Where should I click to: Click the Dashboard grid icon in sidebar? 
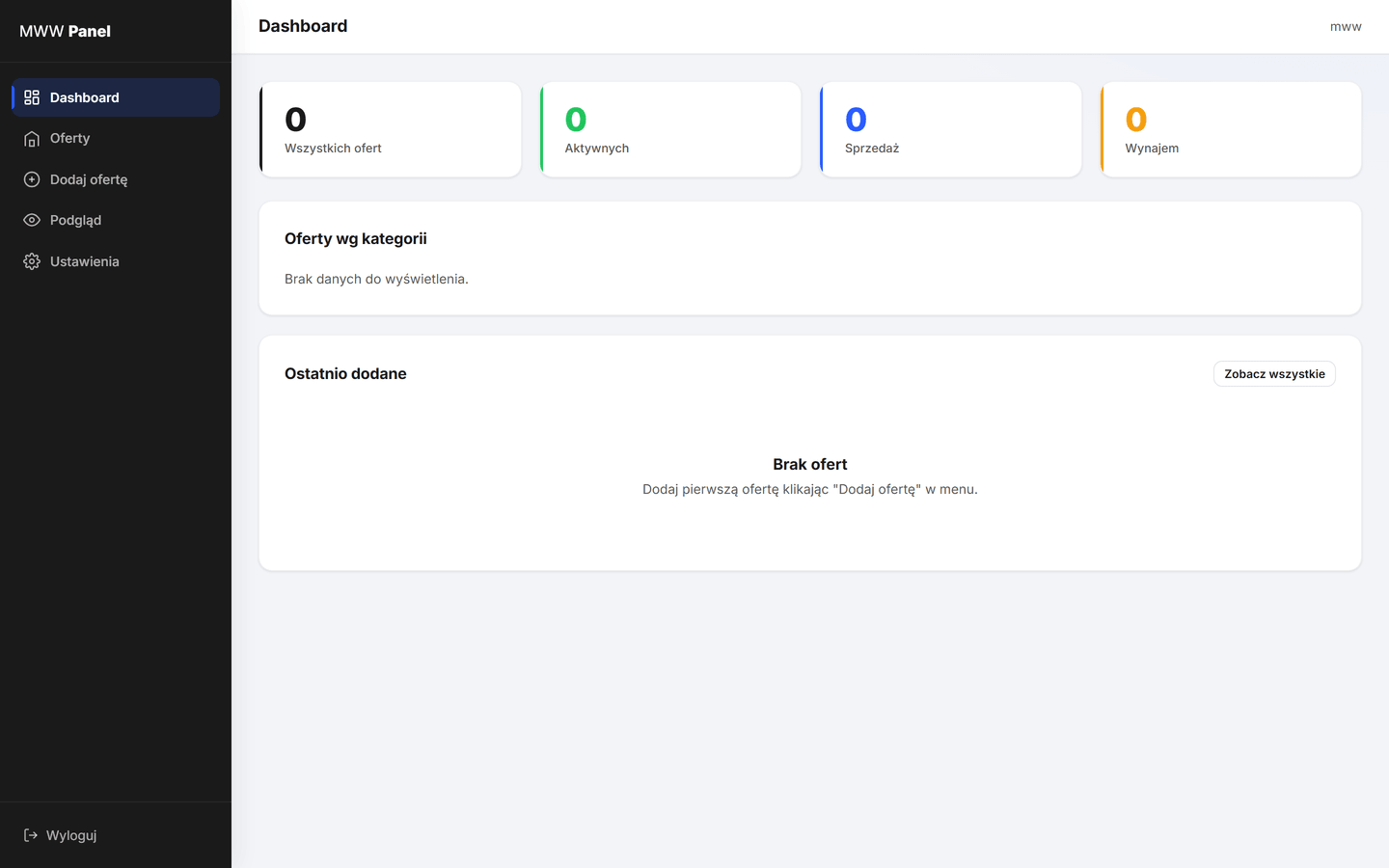[x=32, y=97]
